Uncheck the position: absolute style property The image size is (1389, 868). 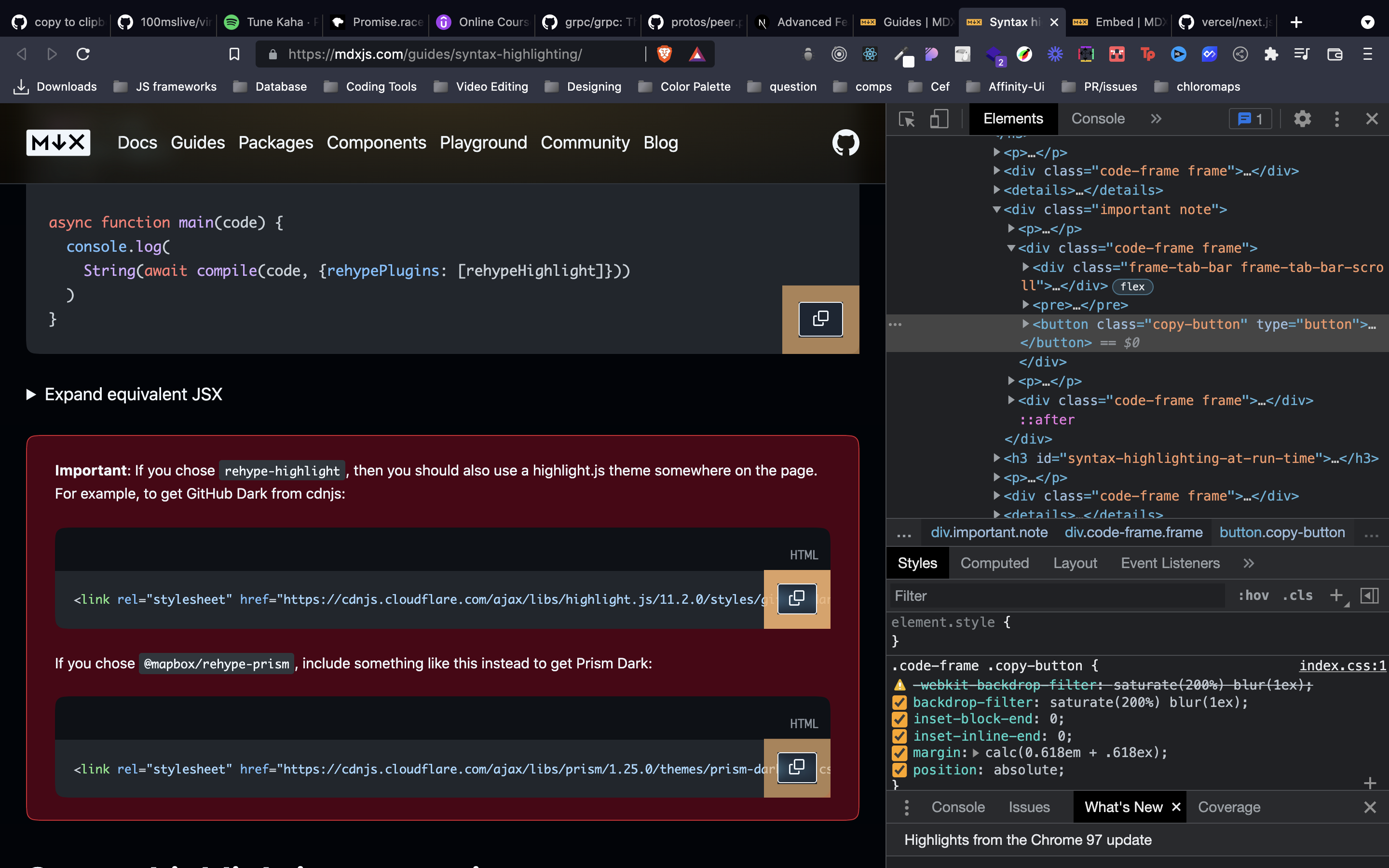click(x=899, y=771)
